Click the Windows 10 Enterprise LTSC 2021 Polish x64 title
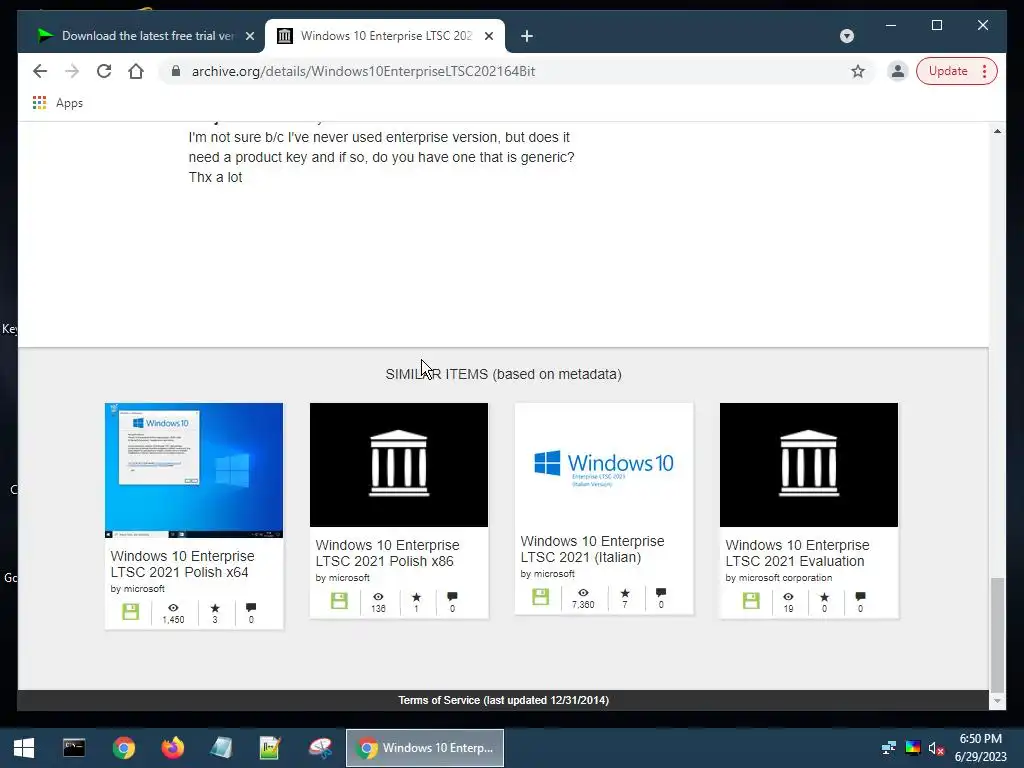This screenshot has width=1024, height=768. [x=182, y=564]
